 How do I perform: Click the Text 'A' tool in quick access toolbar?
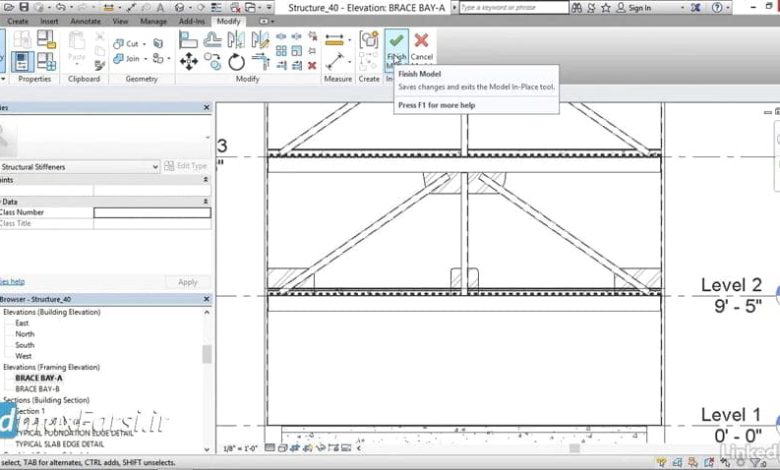pyautogui.click(x=160, y=8)
